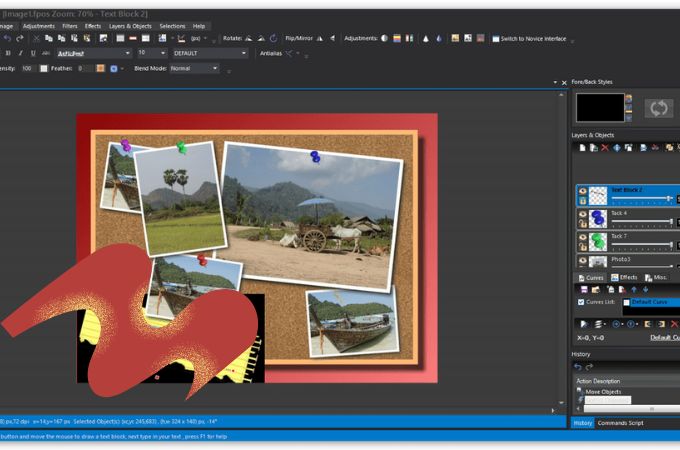Viewport: 680px width, 450px height.
Task: Click Switch to Novice Interface button
Action: 529,39
